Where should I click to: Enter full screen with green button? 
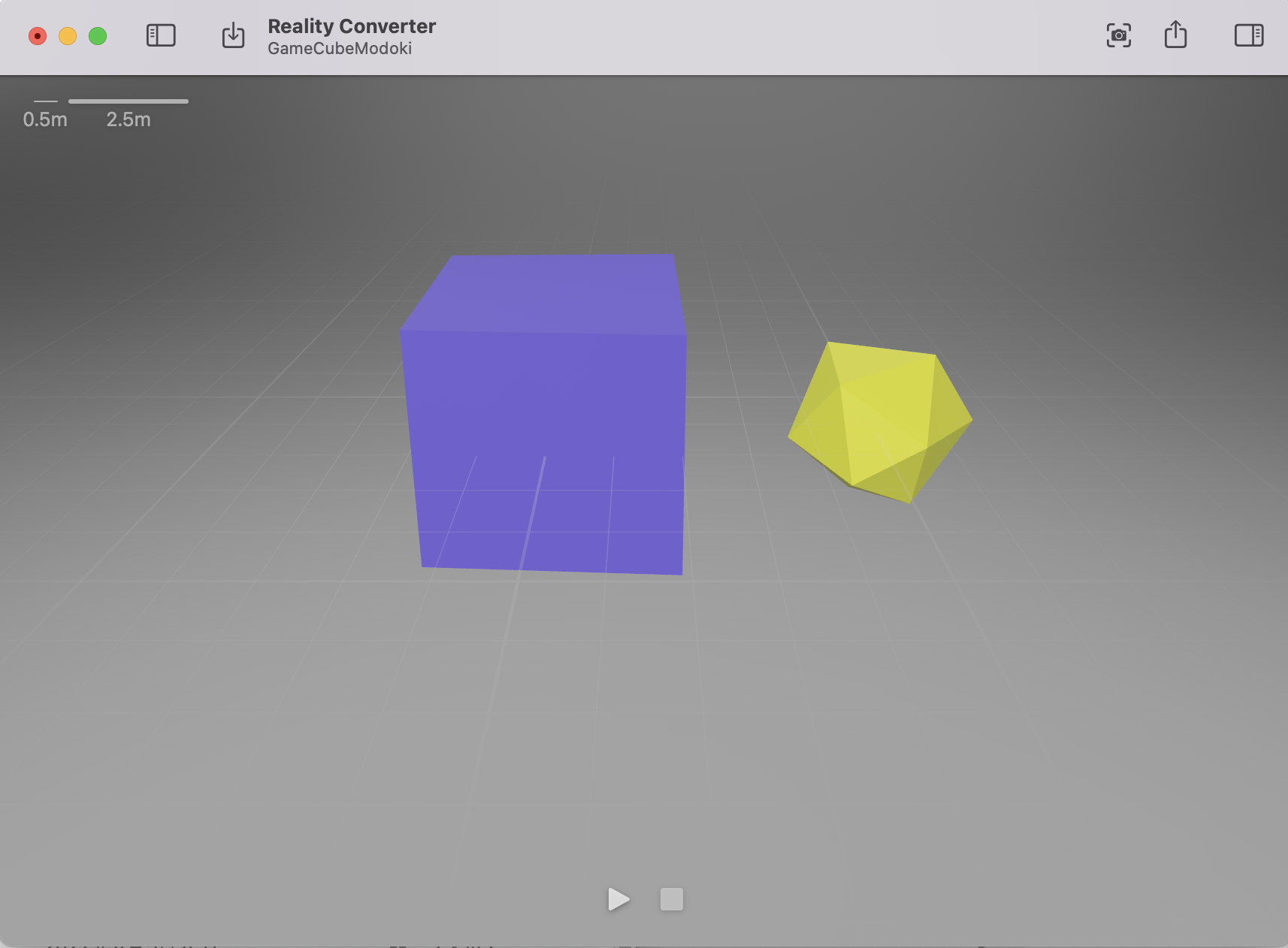[x=98, y=36]
